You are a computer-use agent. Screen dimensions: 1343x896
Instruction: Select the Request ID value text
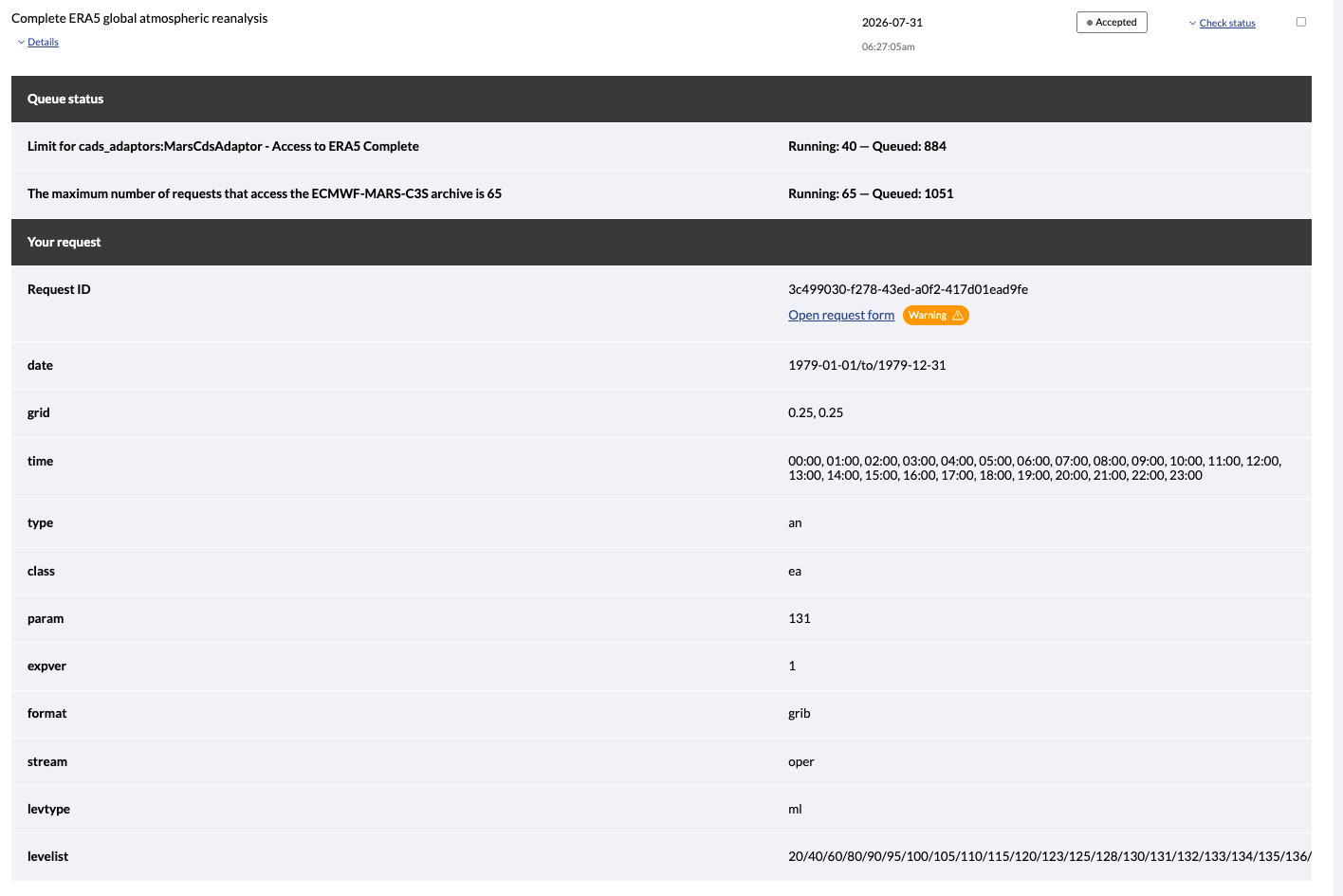(908, 289)
